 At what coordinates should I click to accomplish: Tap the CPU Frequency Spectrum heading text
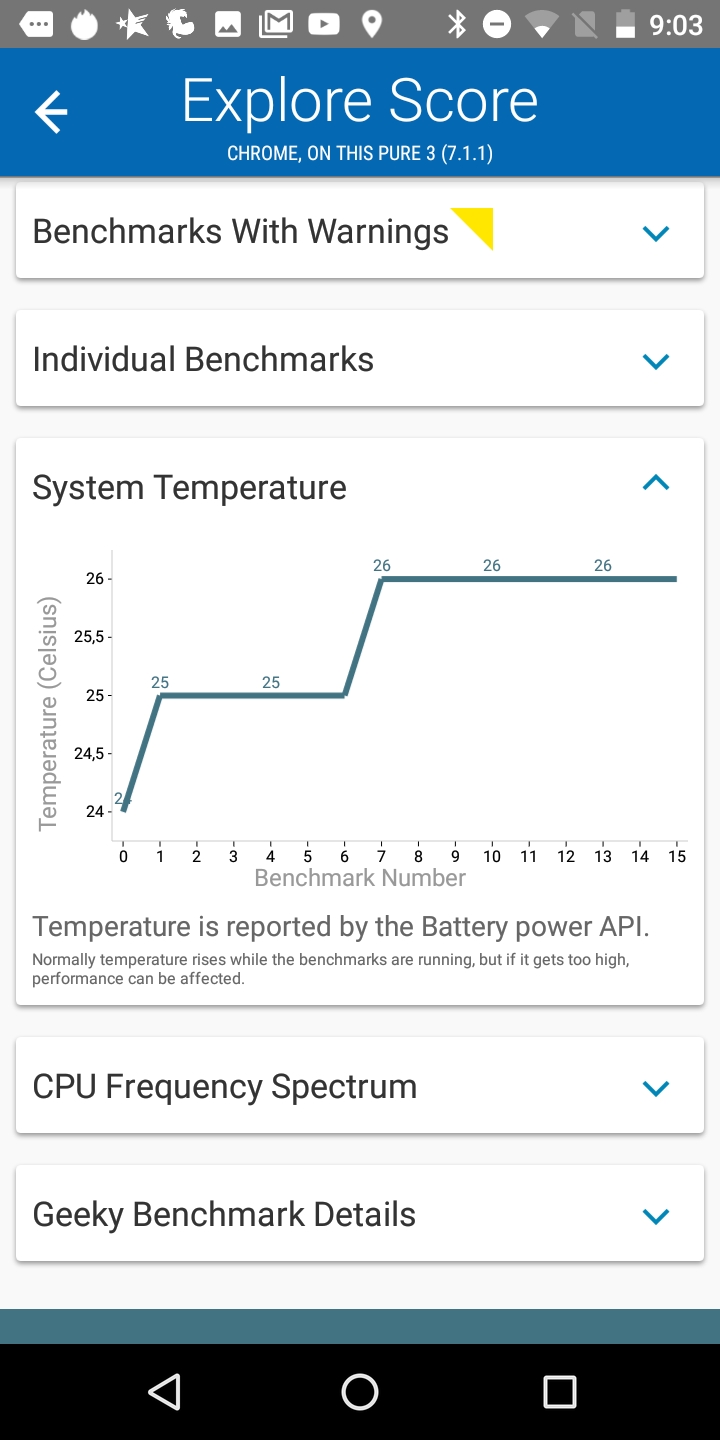[224, 1087]
